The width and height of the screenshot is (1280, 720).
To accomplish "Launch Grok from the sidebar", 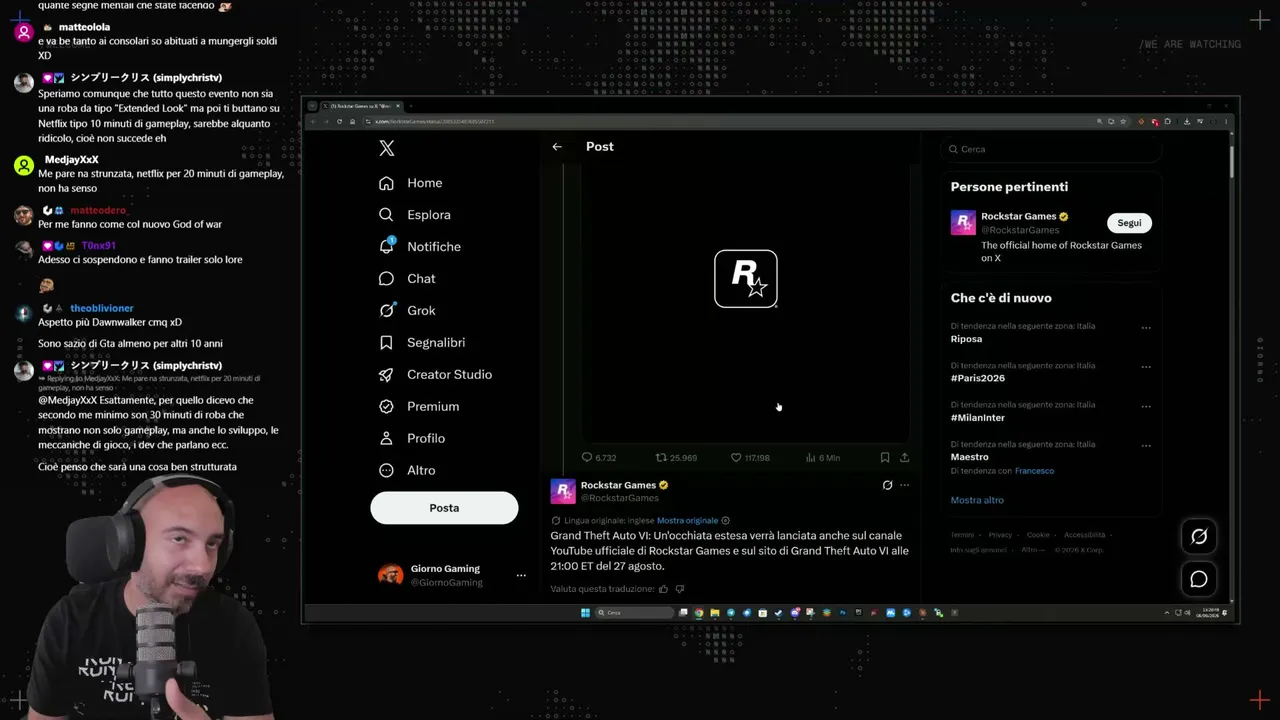I will pyautogui.click(x=407, y=310).
